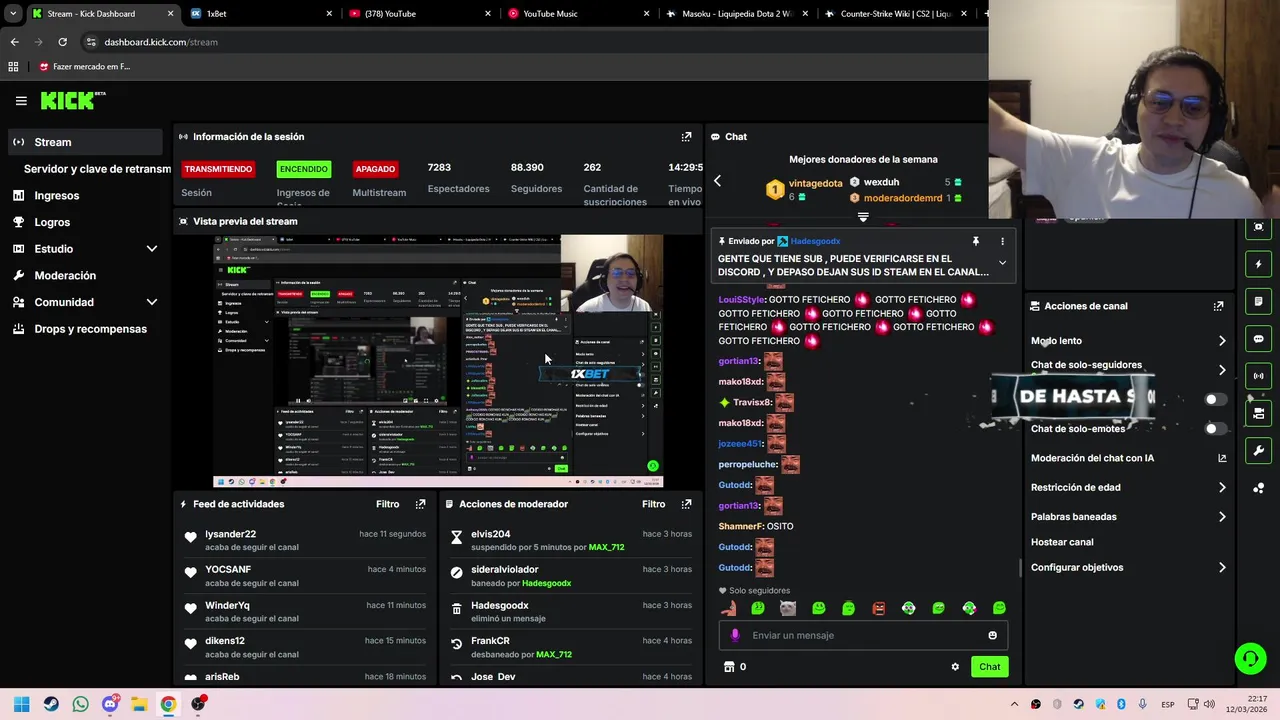Pop out Feed de actividades panel
This screenshot has width=1280, height=720.
pyautogui.click(x=420, y=504)
